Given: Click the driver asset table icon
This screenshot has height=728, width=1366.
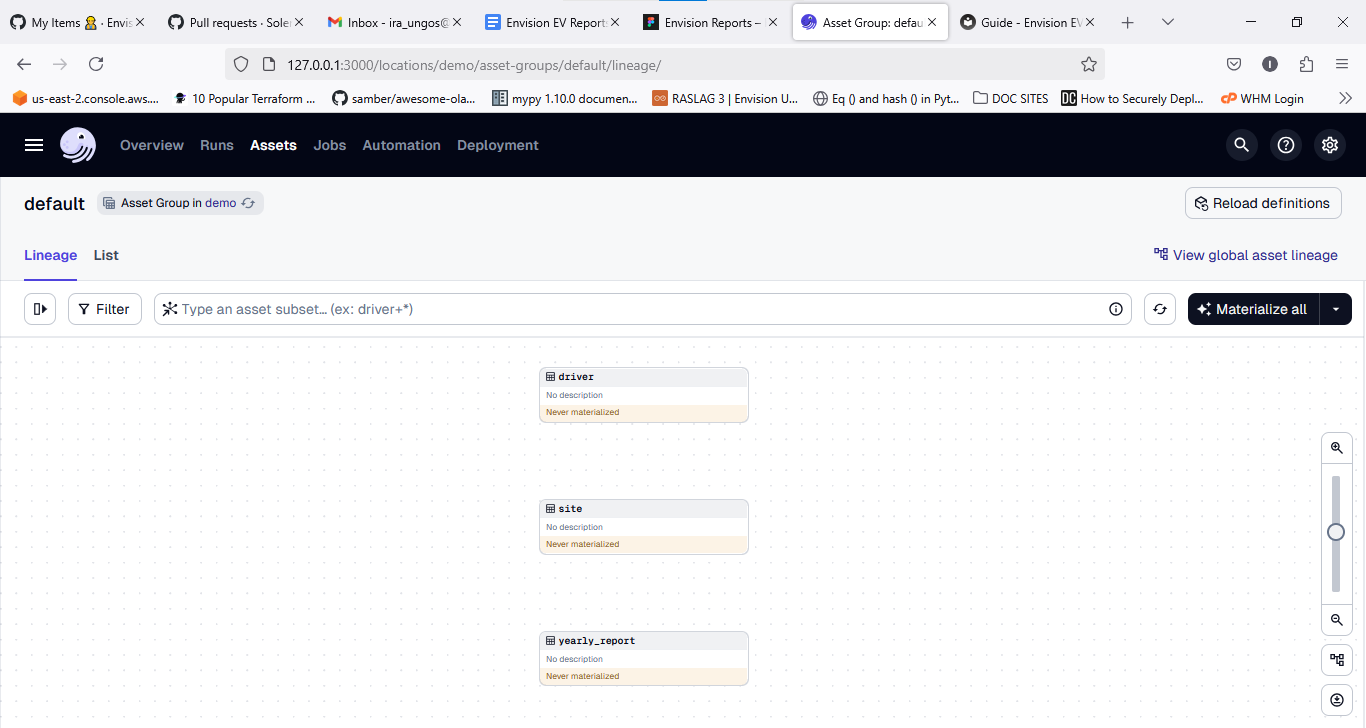Looking at the screenshot, I should tap(550, 377).
